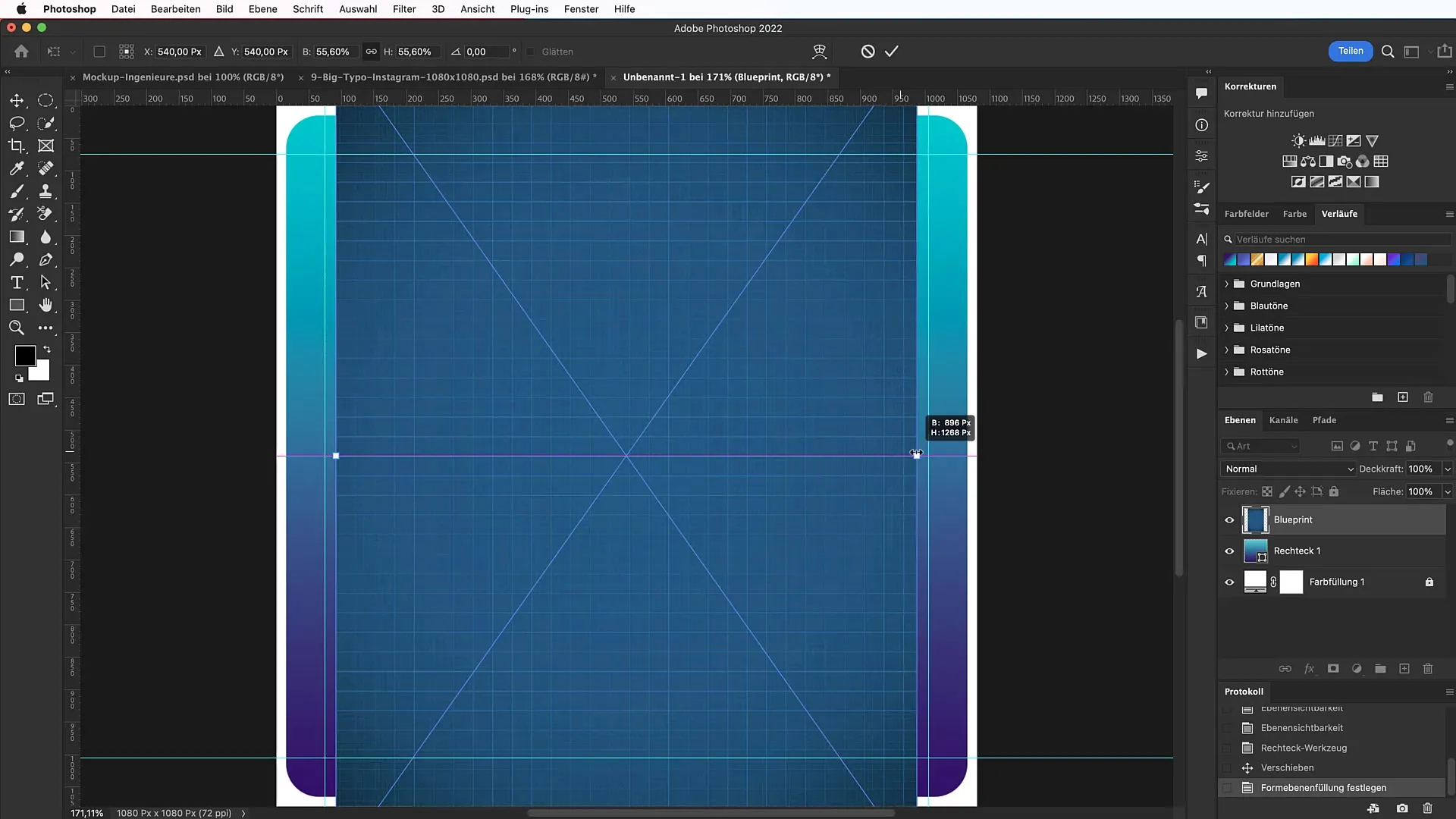The height and width of the screenshot is (819, 1456).
Task: Click the Zoom tool in toolbar
Action: (16, 327)
